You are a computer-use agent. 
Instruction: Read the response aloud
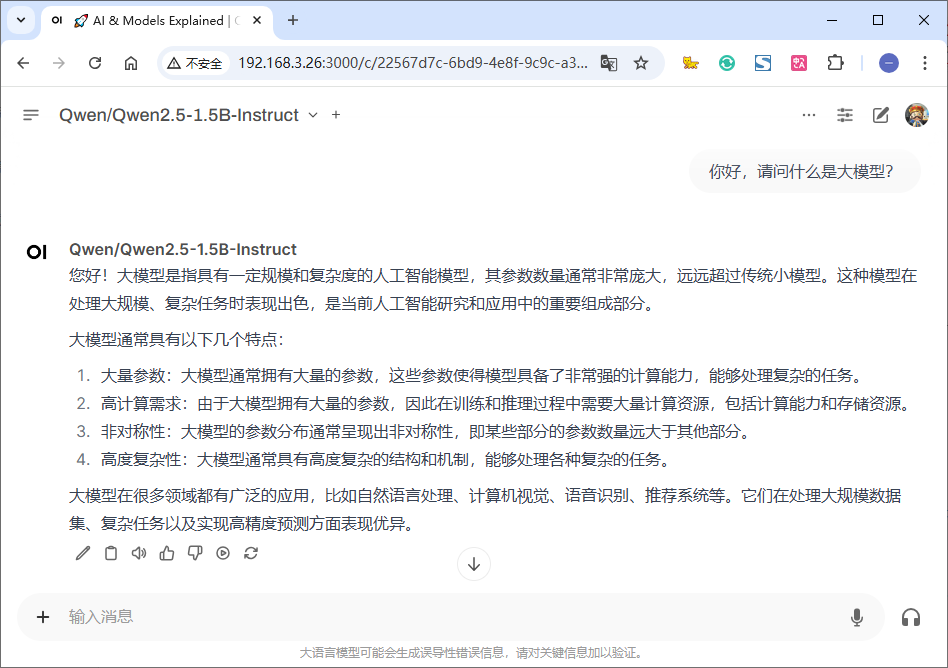(138, 552)
